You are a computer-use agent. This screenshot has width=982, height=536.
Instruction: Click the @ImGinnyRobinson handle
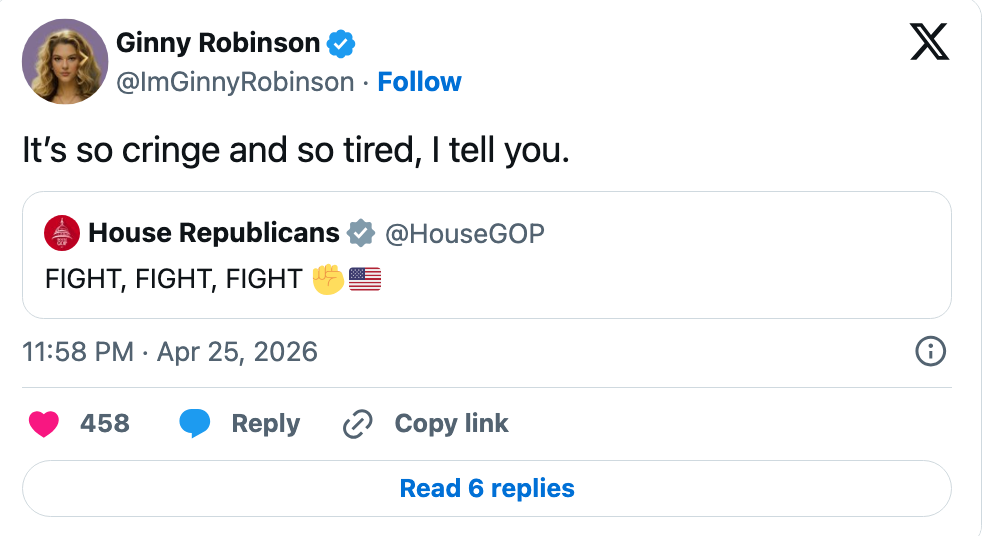pos(235,82)
